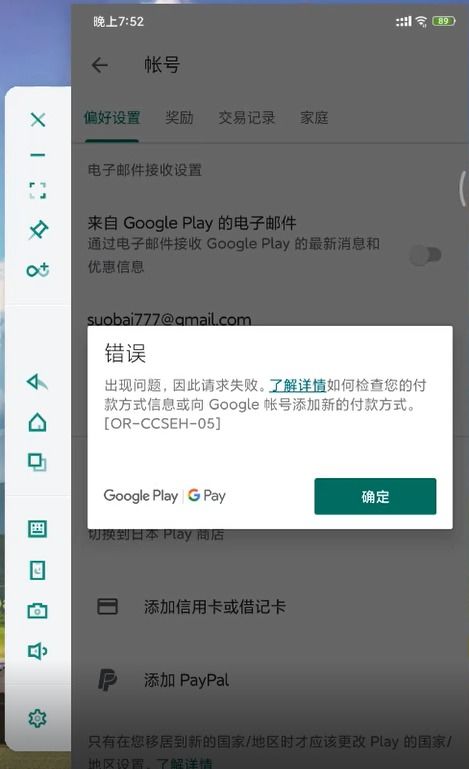
Task: Go back using the 帐号 header arrow
Action: pos(100,65)
